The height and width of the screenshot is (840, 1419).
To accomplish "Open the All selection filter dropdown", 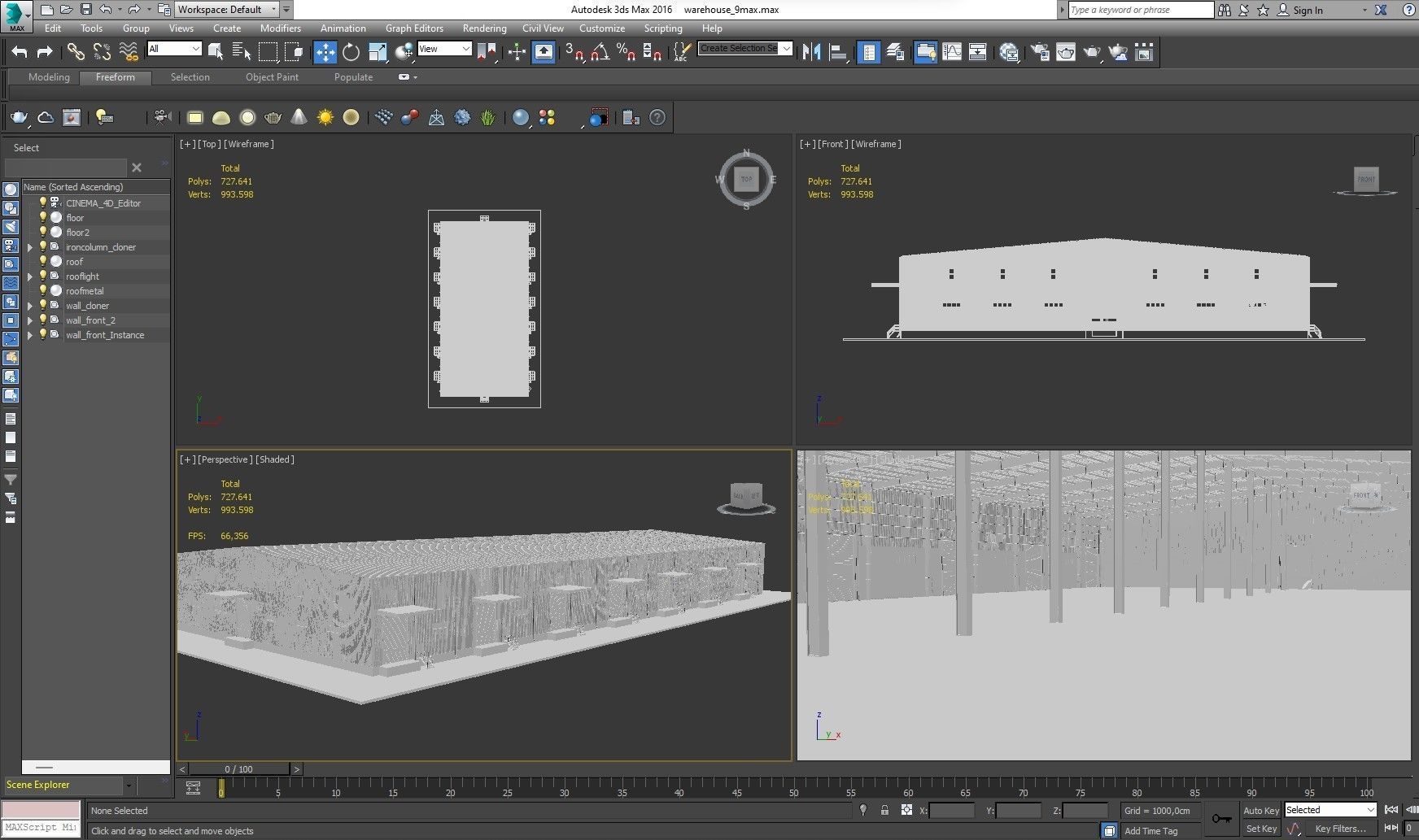I will (x=174, y=49).
